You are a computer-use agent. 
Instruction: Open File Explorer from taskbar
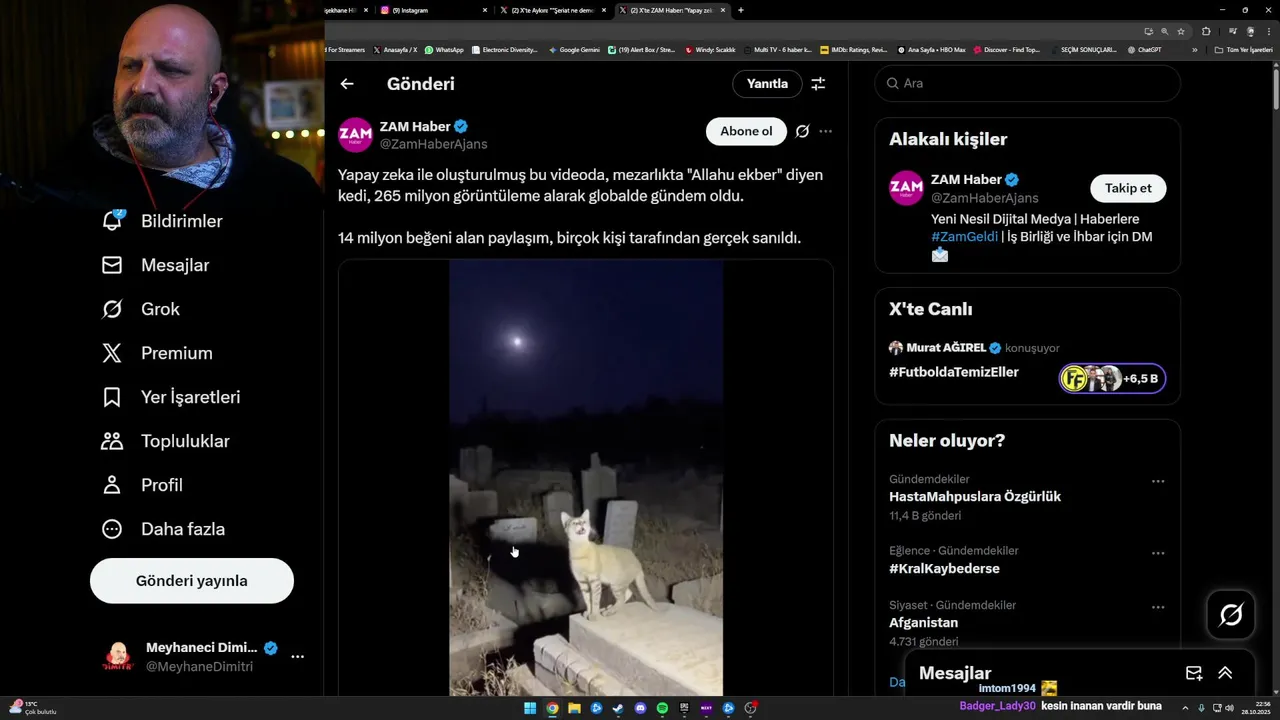click(574, 708)
